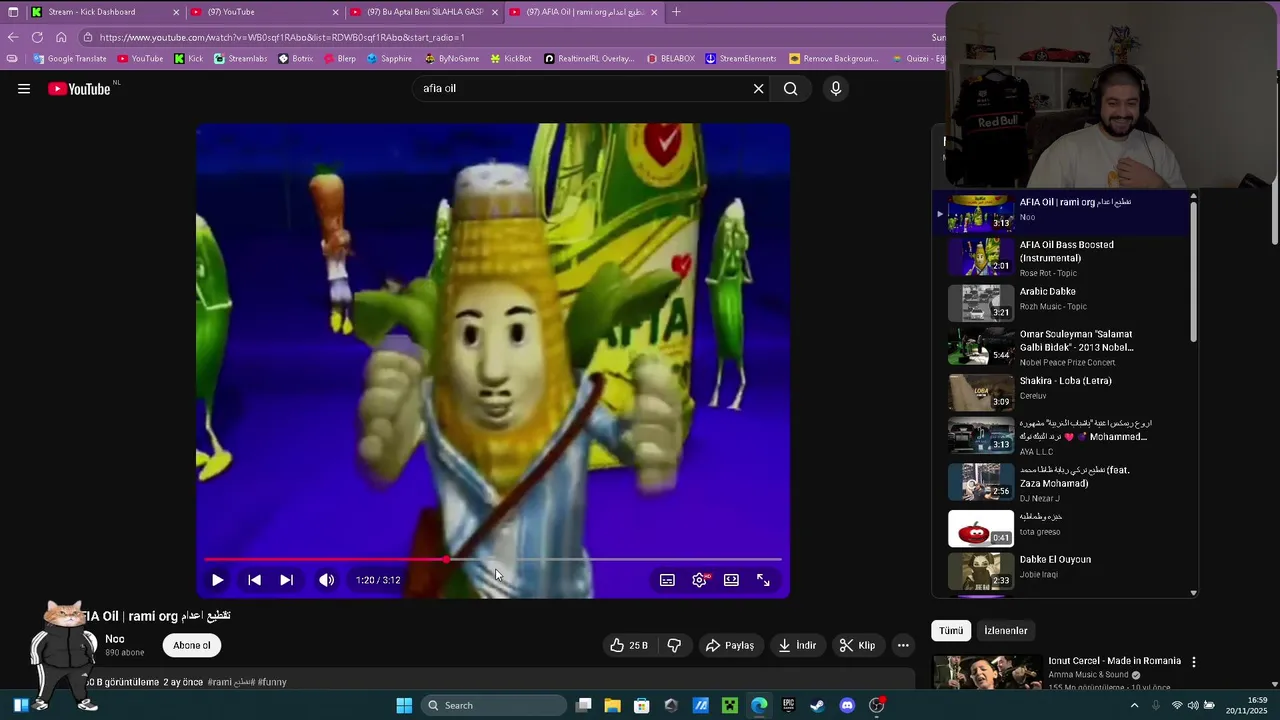The image size is (1280, 720).
Task: Start voice search with the microphone icon
Action: pos(836,89)
